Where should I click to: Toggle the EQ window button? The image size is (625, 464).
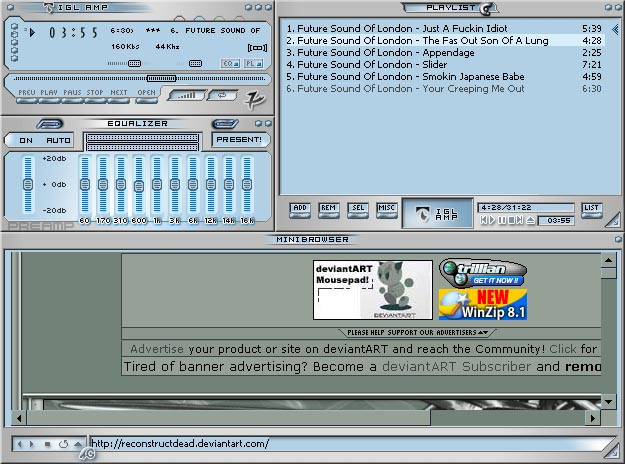tap(230, 63)
